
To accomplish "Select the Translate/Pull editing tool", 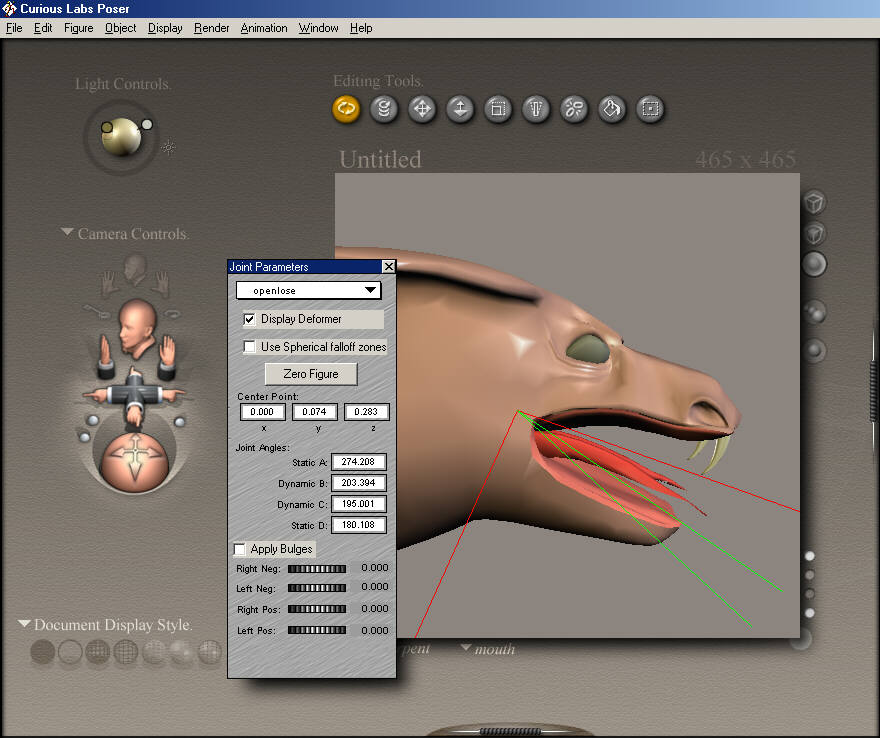I will pos(422,109).
